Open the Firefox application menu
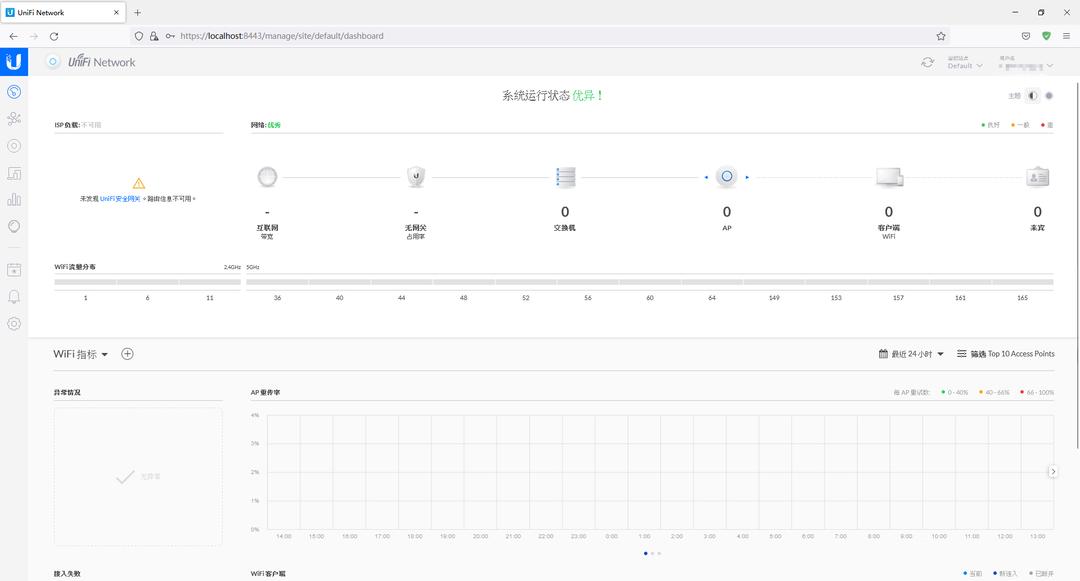1080x581 pixels. [x=1066, y=36]
